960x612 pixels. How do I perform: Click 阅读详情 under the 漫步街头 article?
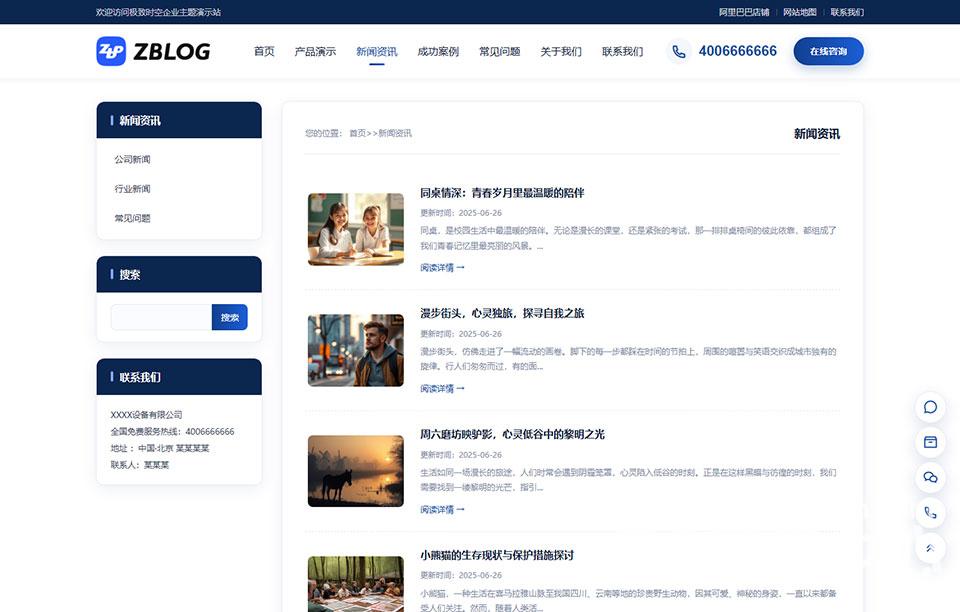point(442,389)
